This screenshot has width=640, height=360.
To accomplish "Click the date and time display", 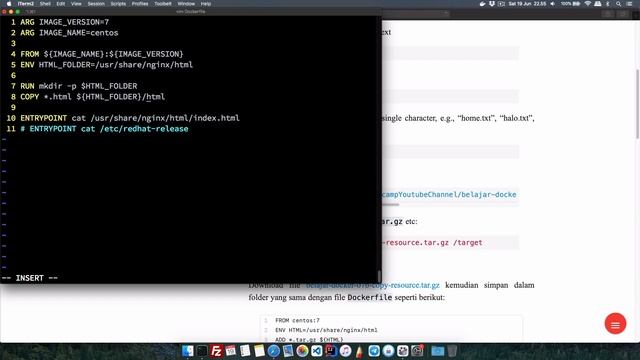I will point(527,4).
